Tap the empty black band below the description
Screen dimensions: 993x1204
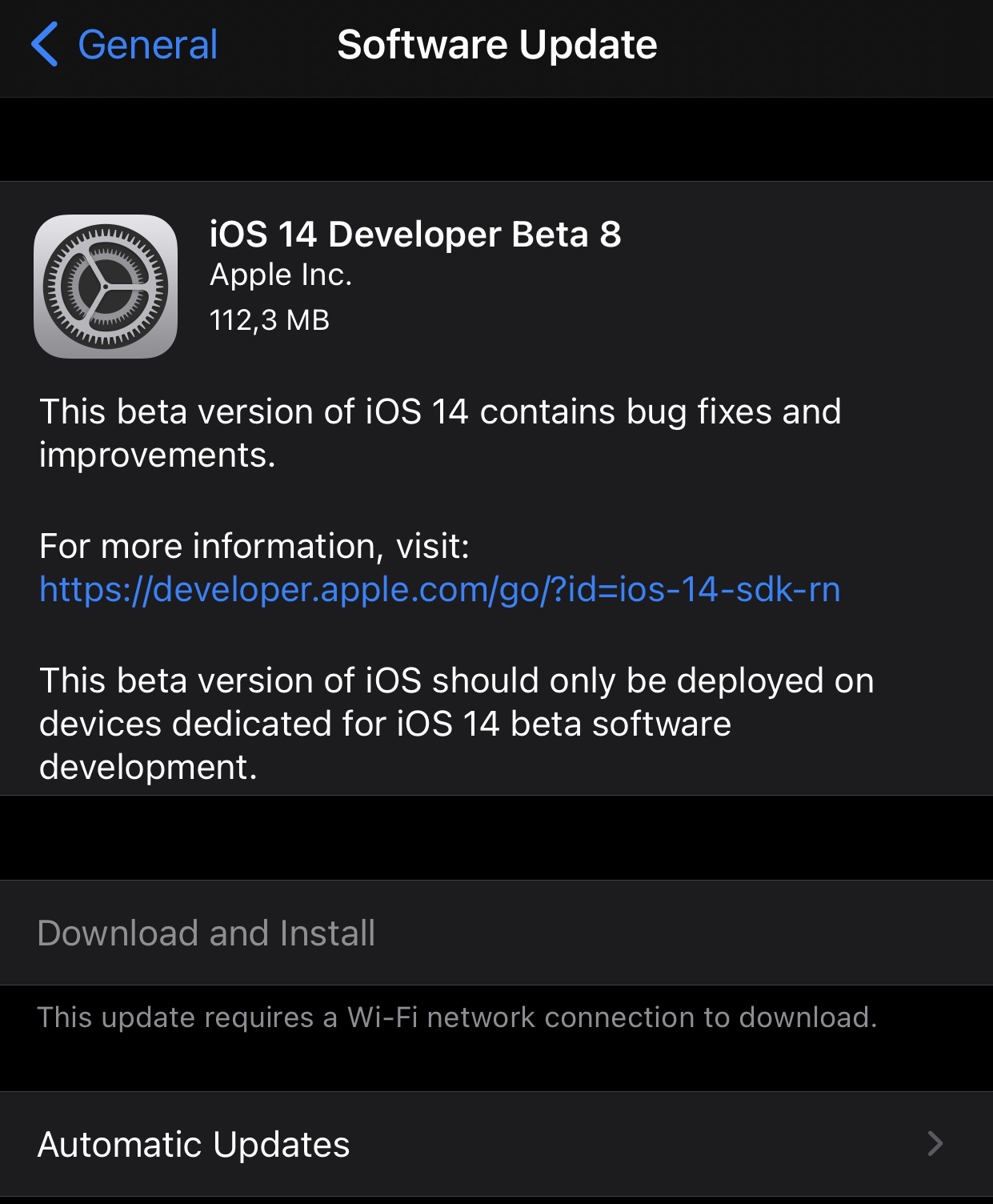coord(496,837)
